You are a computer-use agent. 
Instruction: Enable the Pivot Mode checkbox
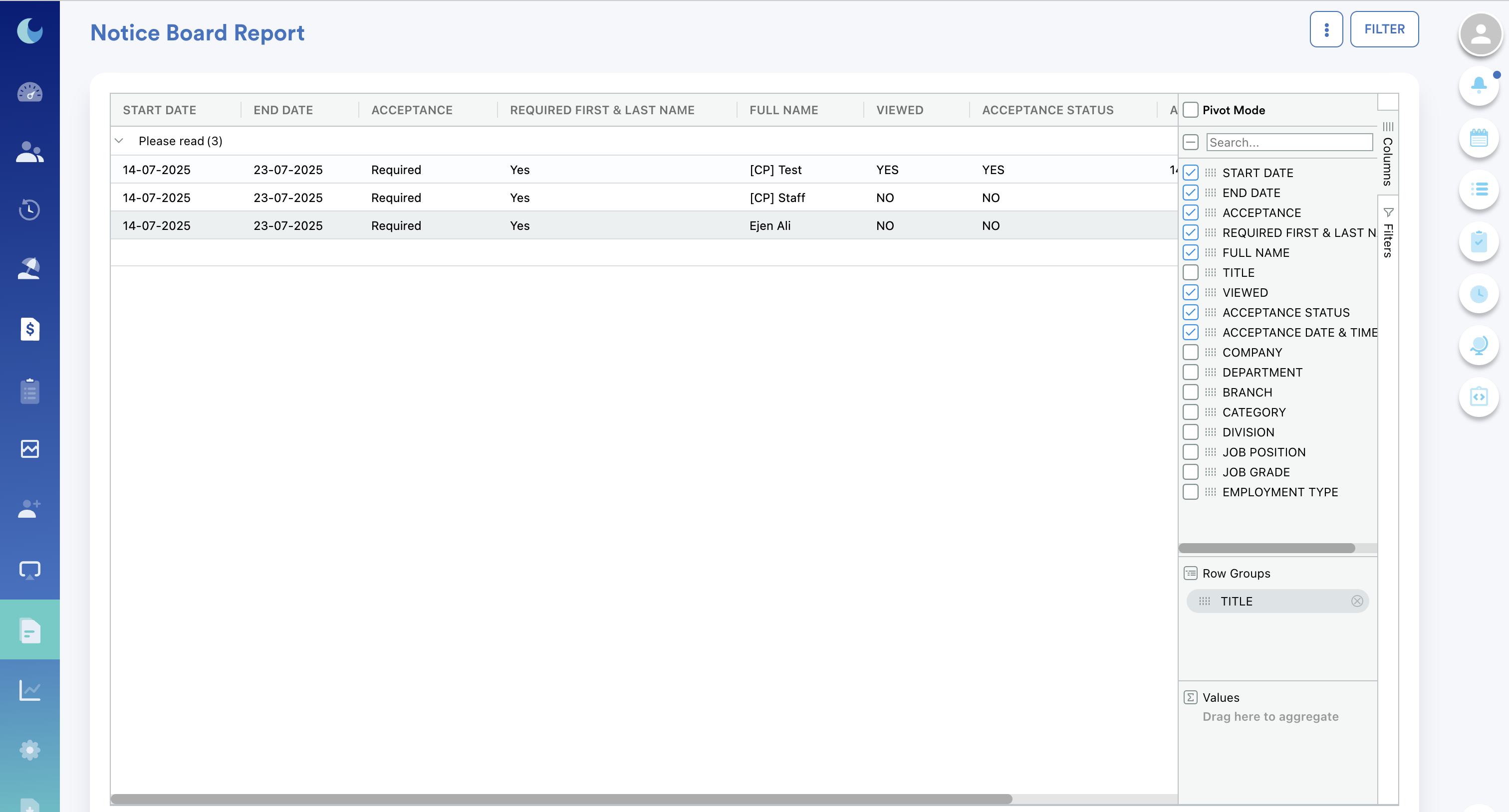pyautogui.click(x=1190, y=110)
